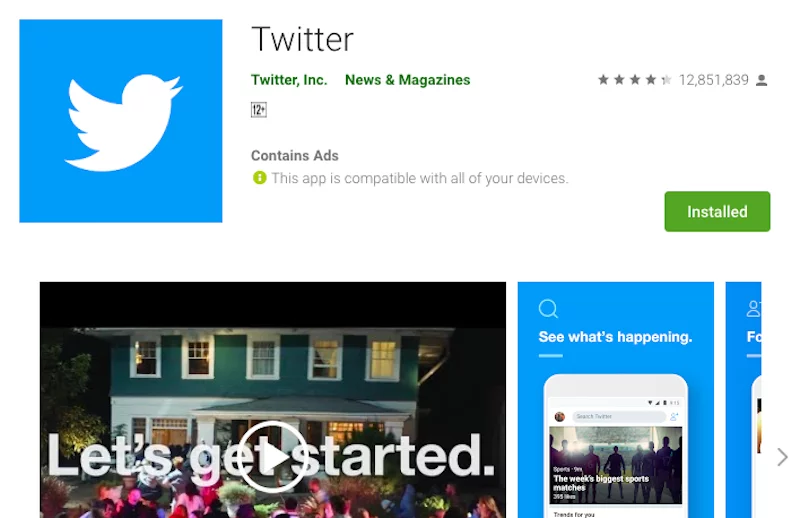The image size is (800, 518).
Task: Click the reviewers person icon
Action: [761, 80]
